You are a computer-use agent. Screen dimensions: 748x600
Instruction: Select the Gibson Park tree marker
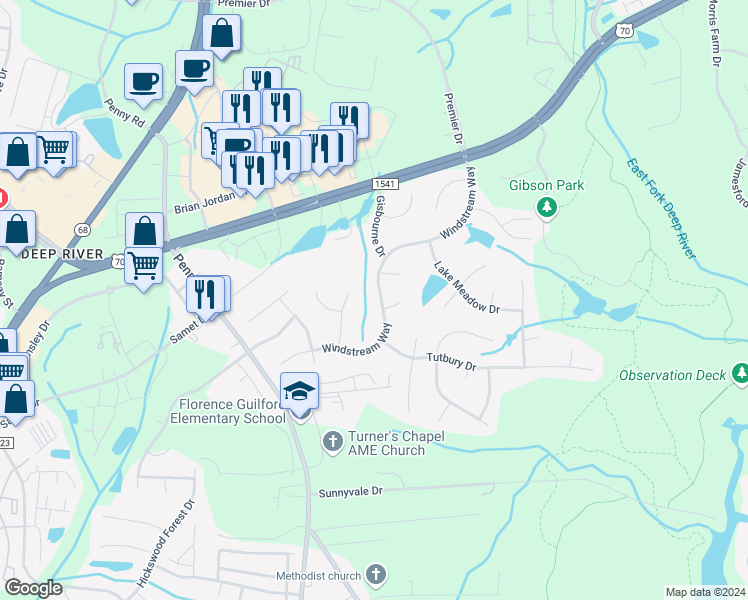547,208
